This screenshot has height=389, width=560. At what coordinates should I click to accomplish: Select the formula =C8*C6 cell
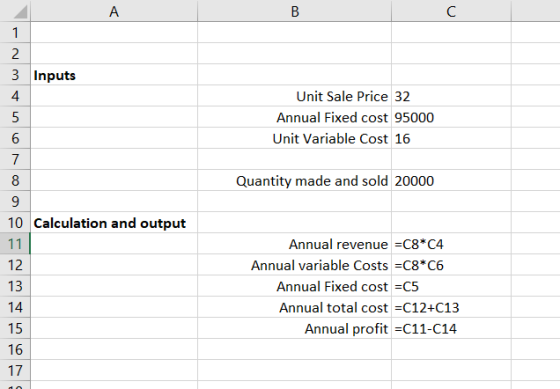pos(451,265)
